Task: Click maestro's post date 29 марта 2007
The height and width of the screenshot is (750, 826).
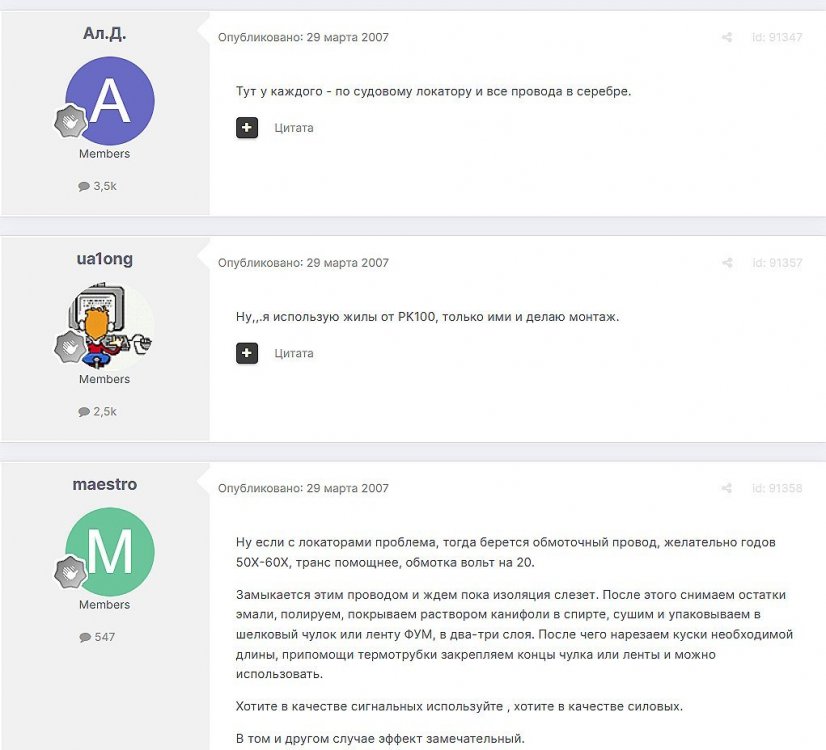Action: (347, 488)
